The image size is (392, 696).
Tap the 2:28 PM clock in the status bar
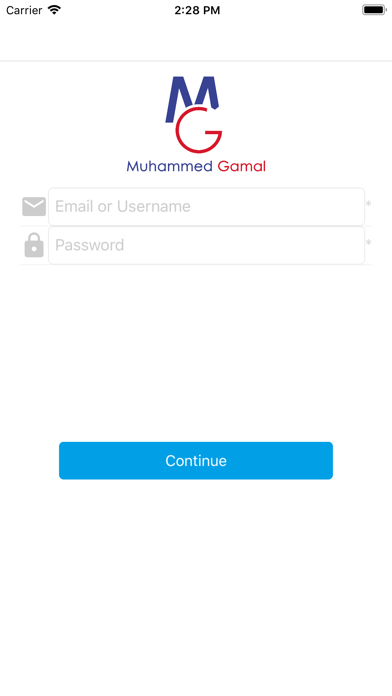197,10
